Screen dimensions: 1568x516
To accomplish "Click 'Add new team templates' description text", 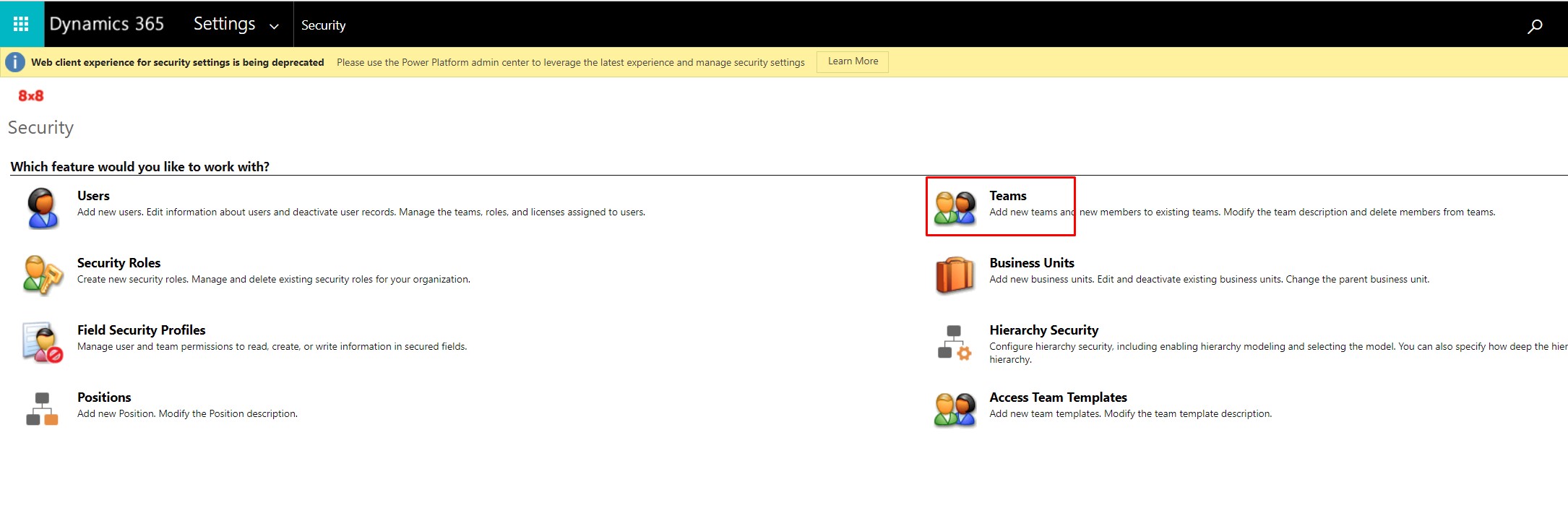I will (x=1130, y=414).
